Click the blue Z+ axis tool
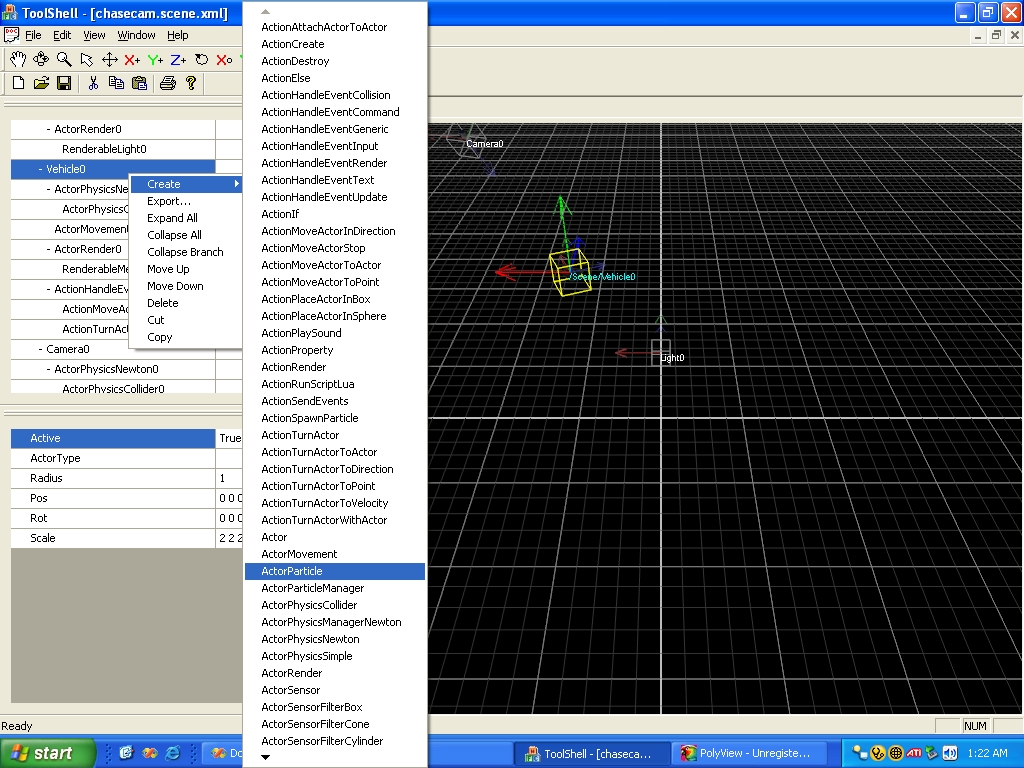The width and height of the screenshot is (1024, 768). (178, 60)
